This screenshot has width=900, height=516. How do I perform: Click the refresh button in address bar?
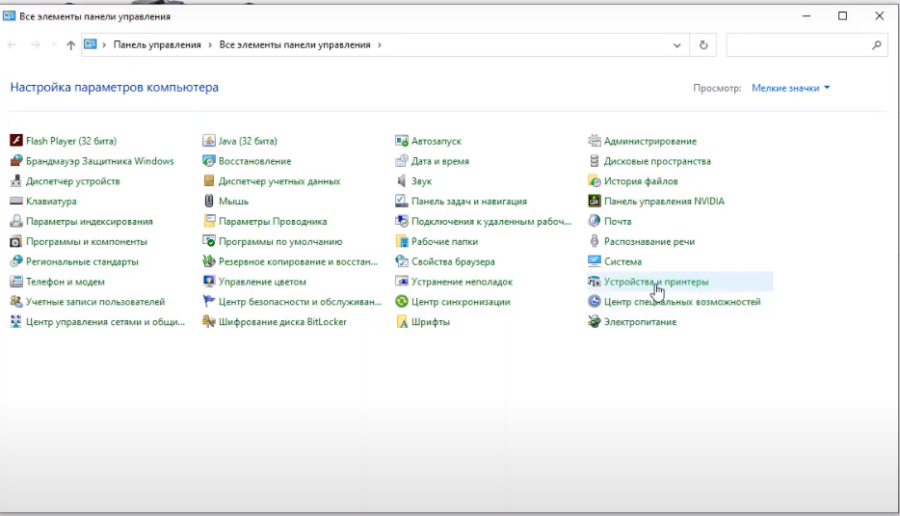[703, 45]
